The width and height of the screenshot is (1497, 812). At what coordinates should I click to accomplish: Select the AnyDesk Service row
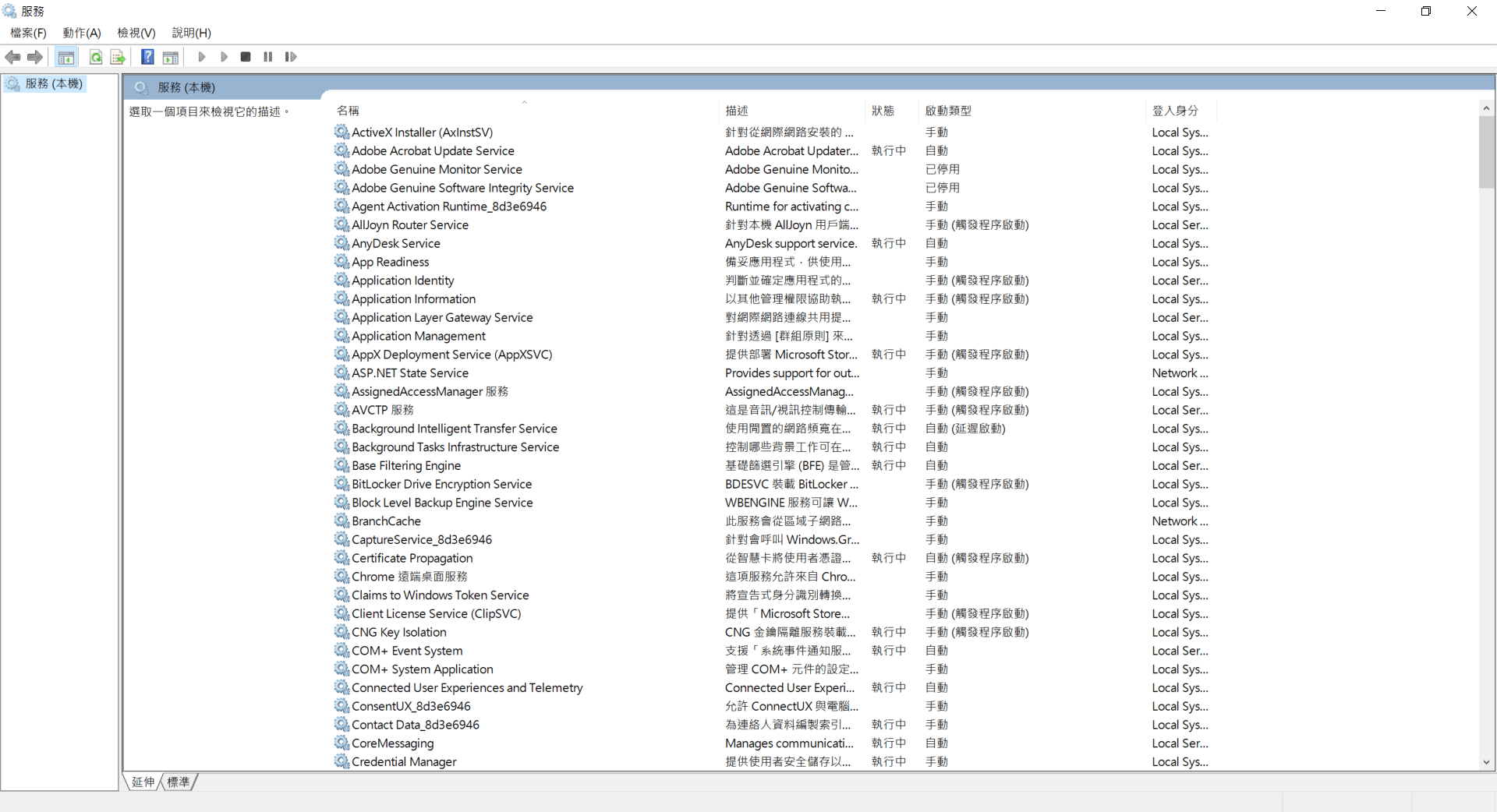tap(395, 243)
